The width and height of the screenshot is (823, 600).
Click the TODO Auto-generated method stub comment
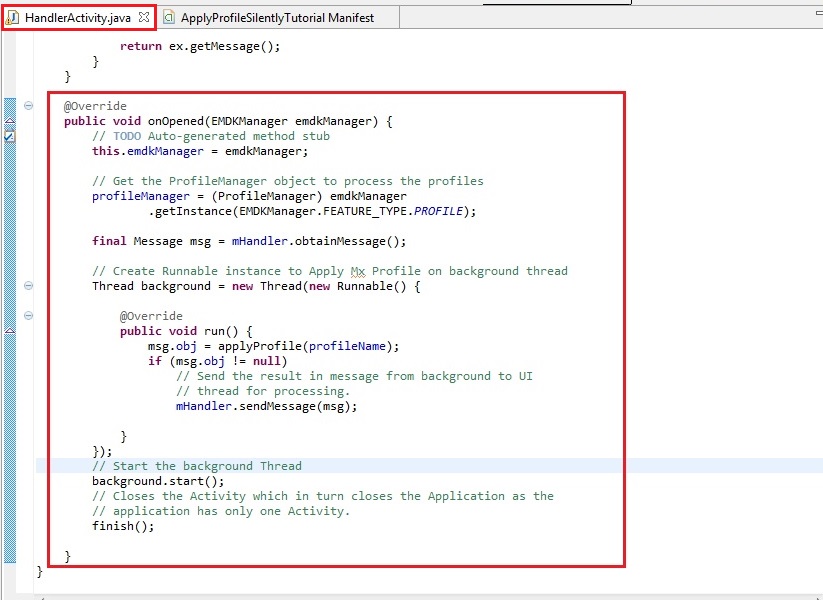click(220, 136)
